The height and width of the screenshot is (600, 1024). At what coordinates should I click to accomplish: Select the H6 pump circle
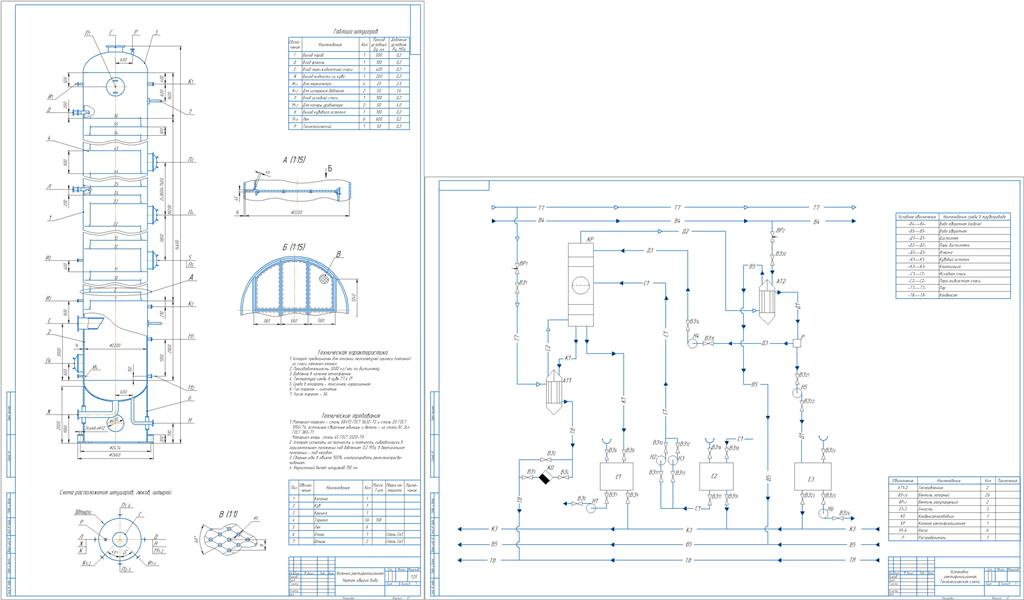click(822, 513)
